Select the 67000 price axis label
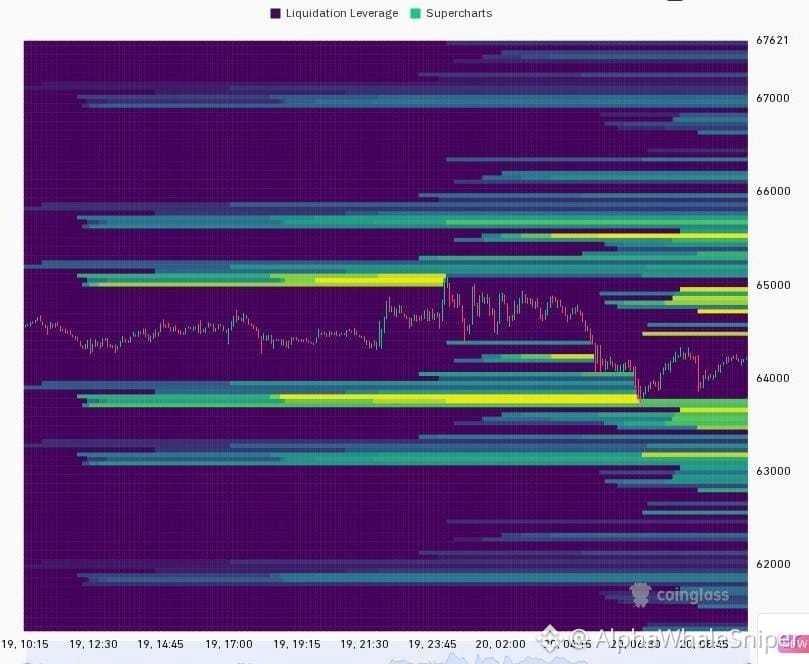Image resolution: width=809 pixels, height=664 pixels. (x=773, y=98)
